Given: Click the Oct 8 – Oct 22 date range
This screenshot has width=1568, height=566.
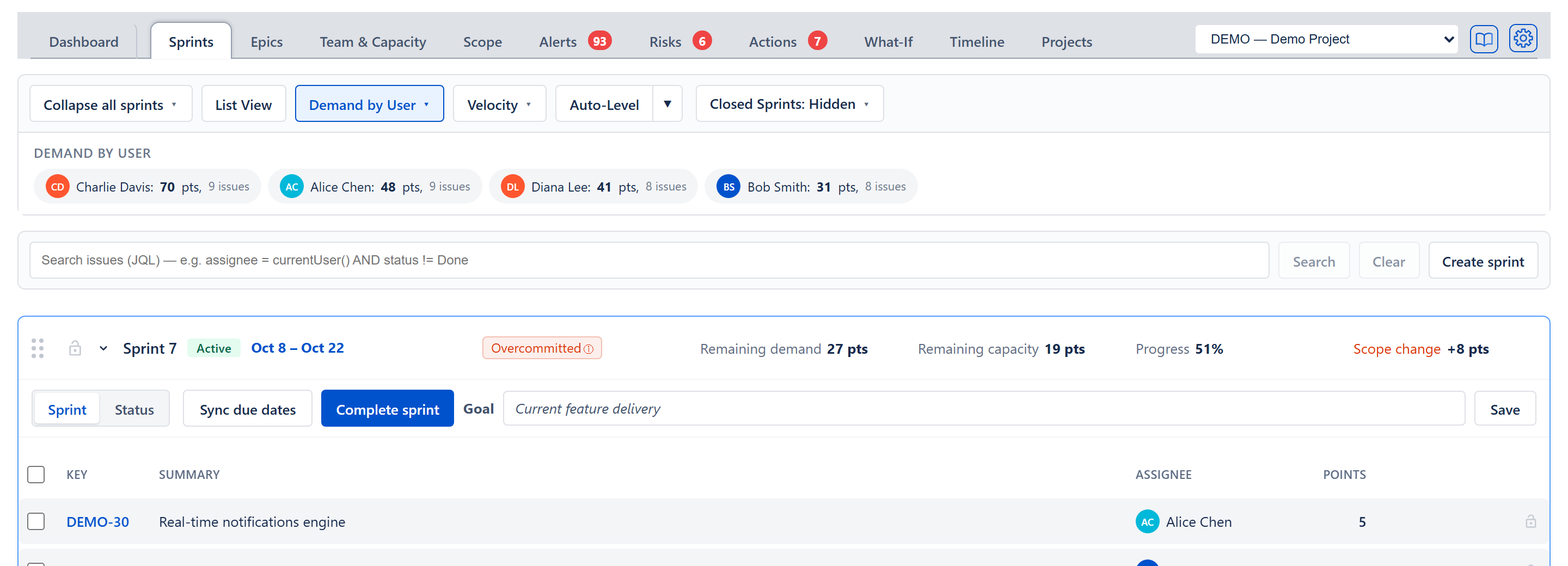Looking at the screenshot, I should [x=298, y=348].
